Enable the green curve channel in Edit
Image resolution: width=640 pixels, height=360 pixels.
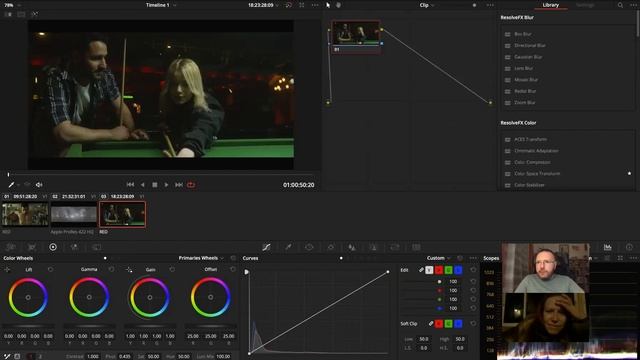point(448,270)
